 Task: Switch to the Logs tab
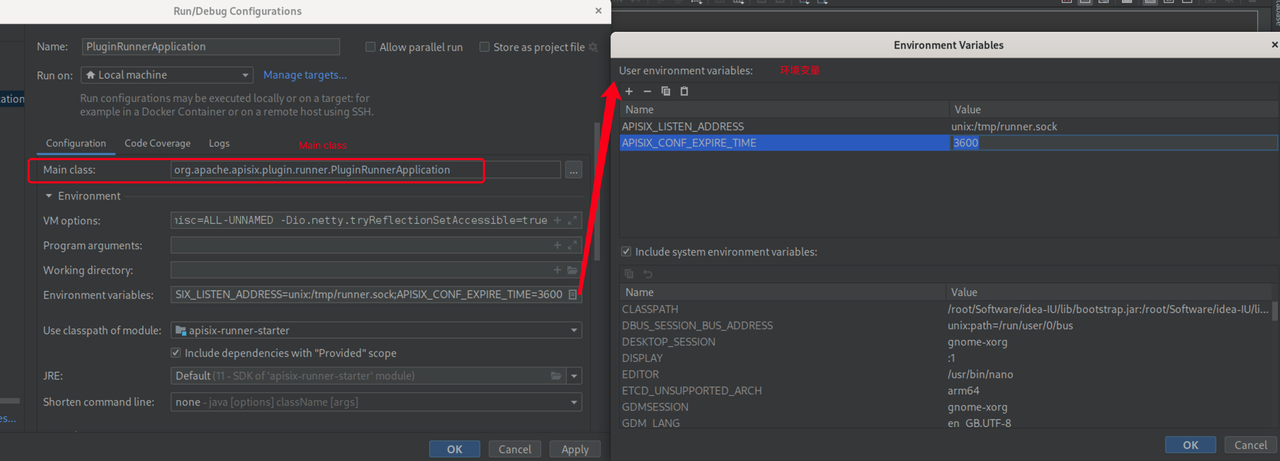pyautogui.click(x=219, y=143)
